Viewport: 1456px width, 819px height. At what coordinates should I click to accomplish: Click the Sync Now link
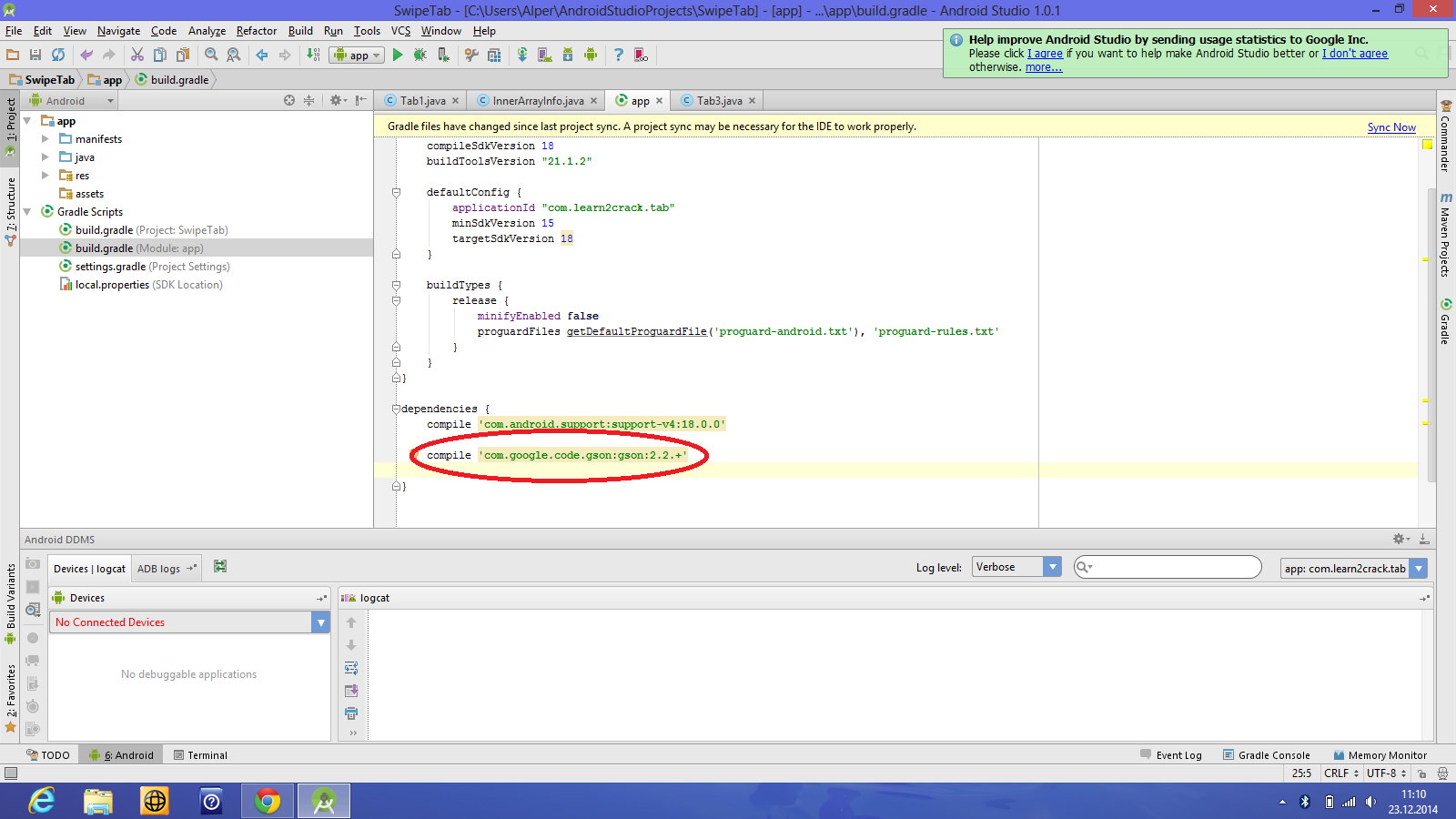point(1391,127)
